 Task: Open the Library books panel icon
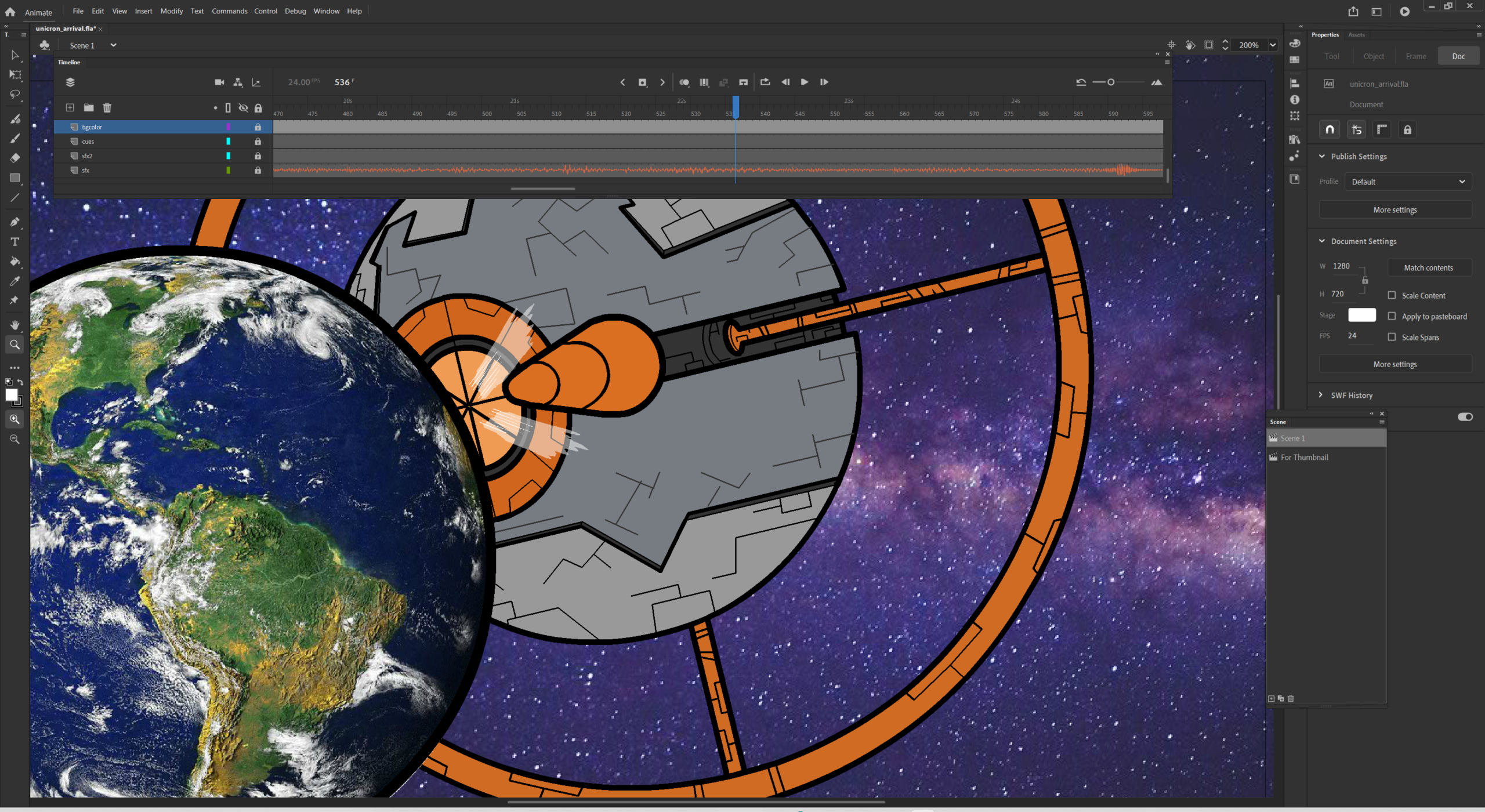pos(1295,139)
